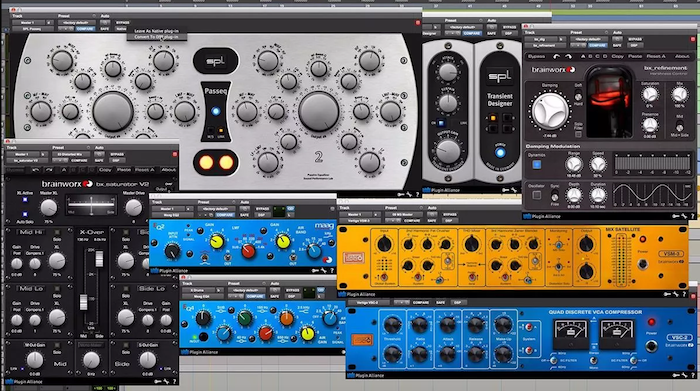The width and height of the screenshot is (700, 391).
Task: Click the Power switch on VSM-3 Mix Satellite
Action: [x=642, y=264]
